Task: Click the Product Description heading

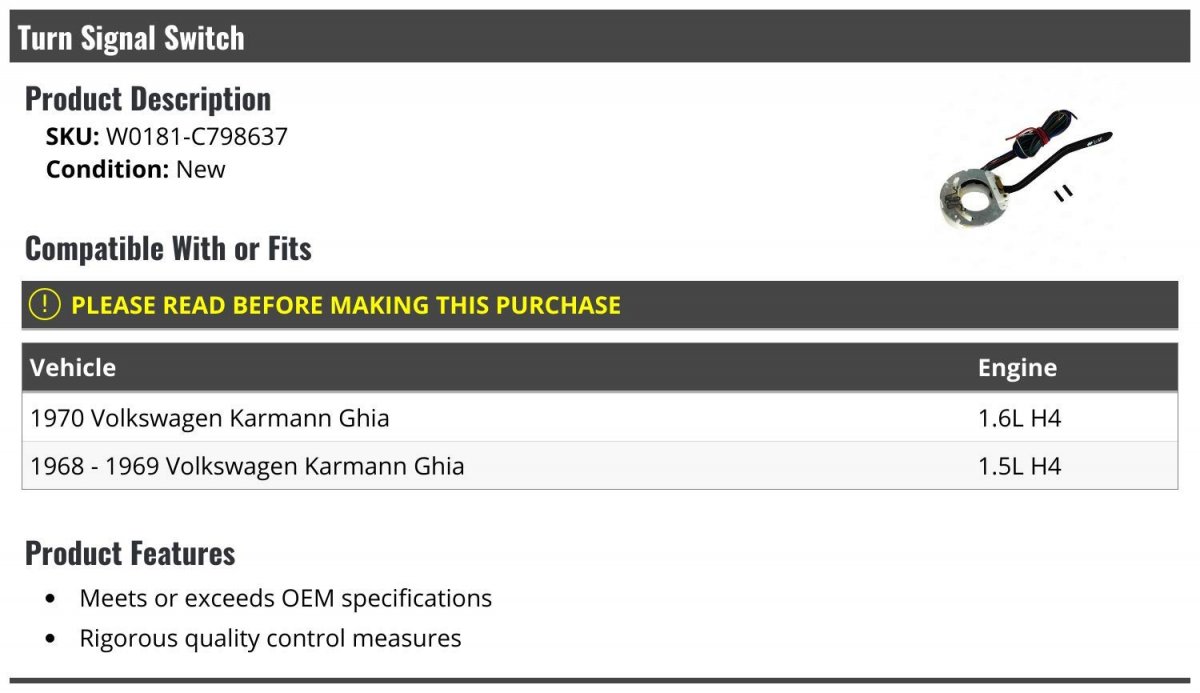Action: tap(148, 98)
